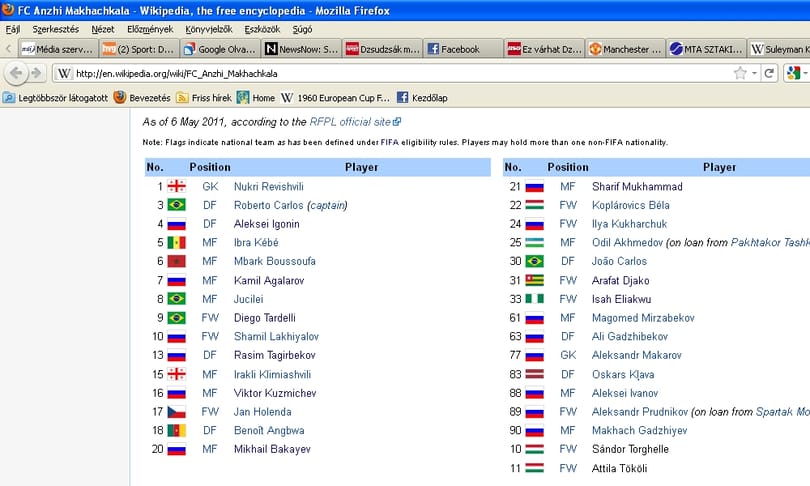Open the Home bookmark
Viewport: 810px width, 486px height.
click(256, 98)
